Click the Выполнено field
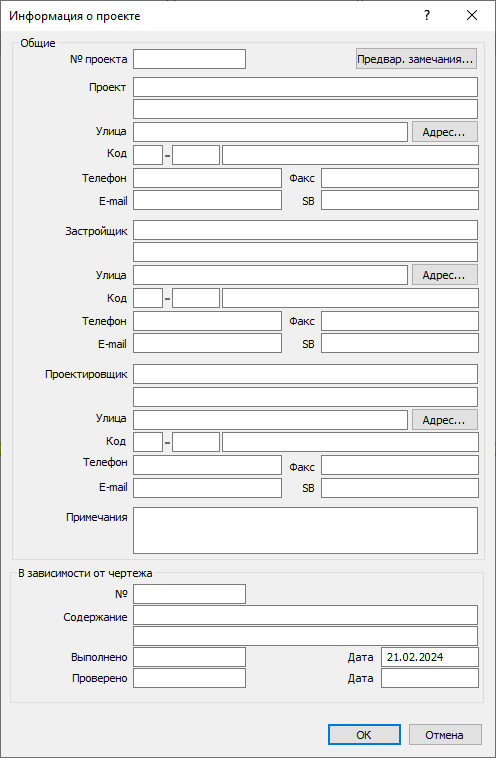 click(190, 657)
